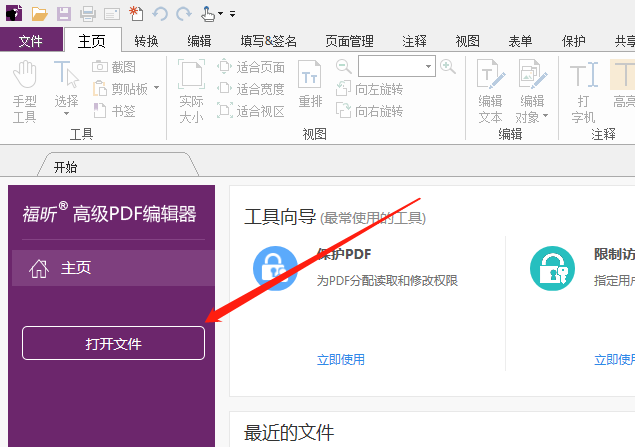Click the 最近的文件 heading
This screenshot has height=447, width=635.
click(289, 432)
